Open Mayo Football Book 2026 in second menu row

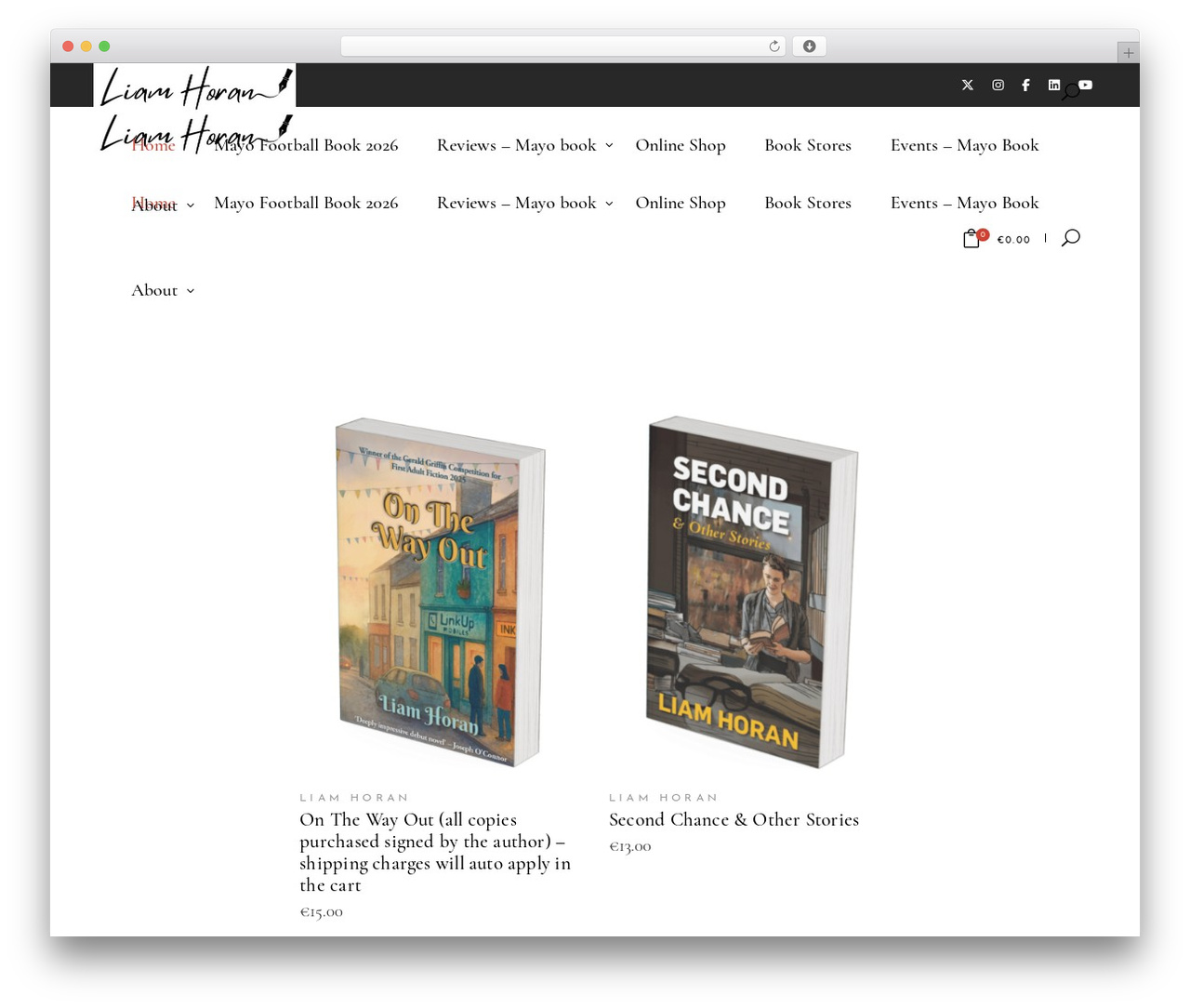click(x=306, y=203)
